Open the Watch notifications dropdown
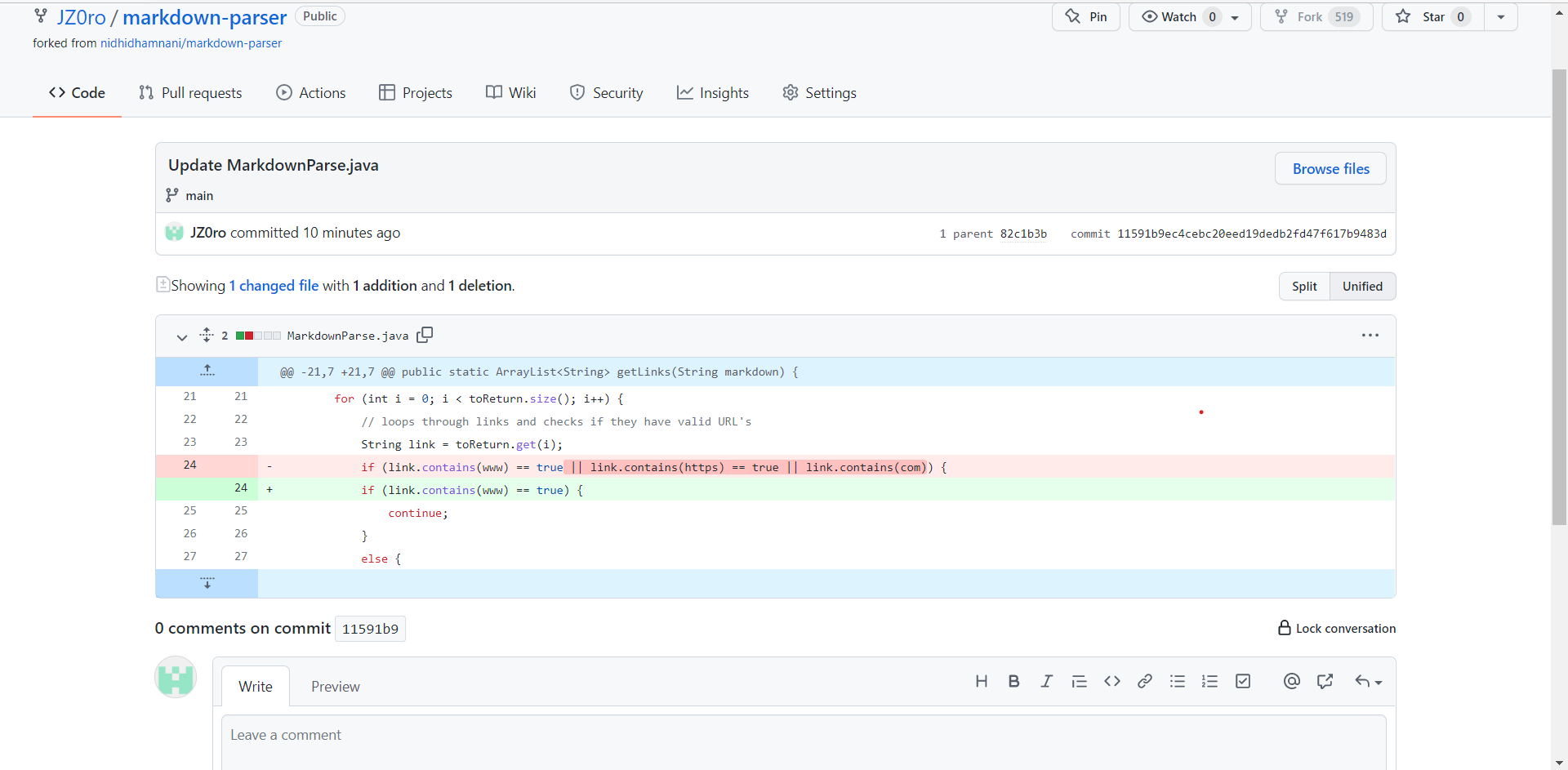The image size is (1568, 770). (x=1189, y=17)
